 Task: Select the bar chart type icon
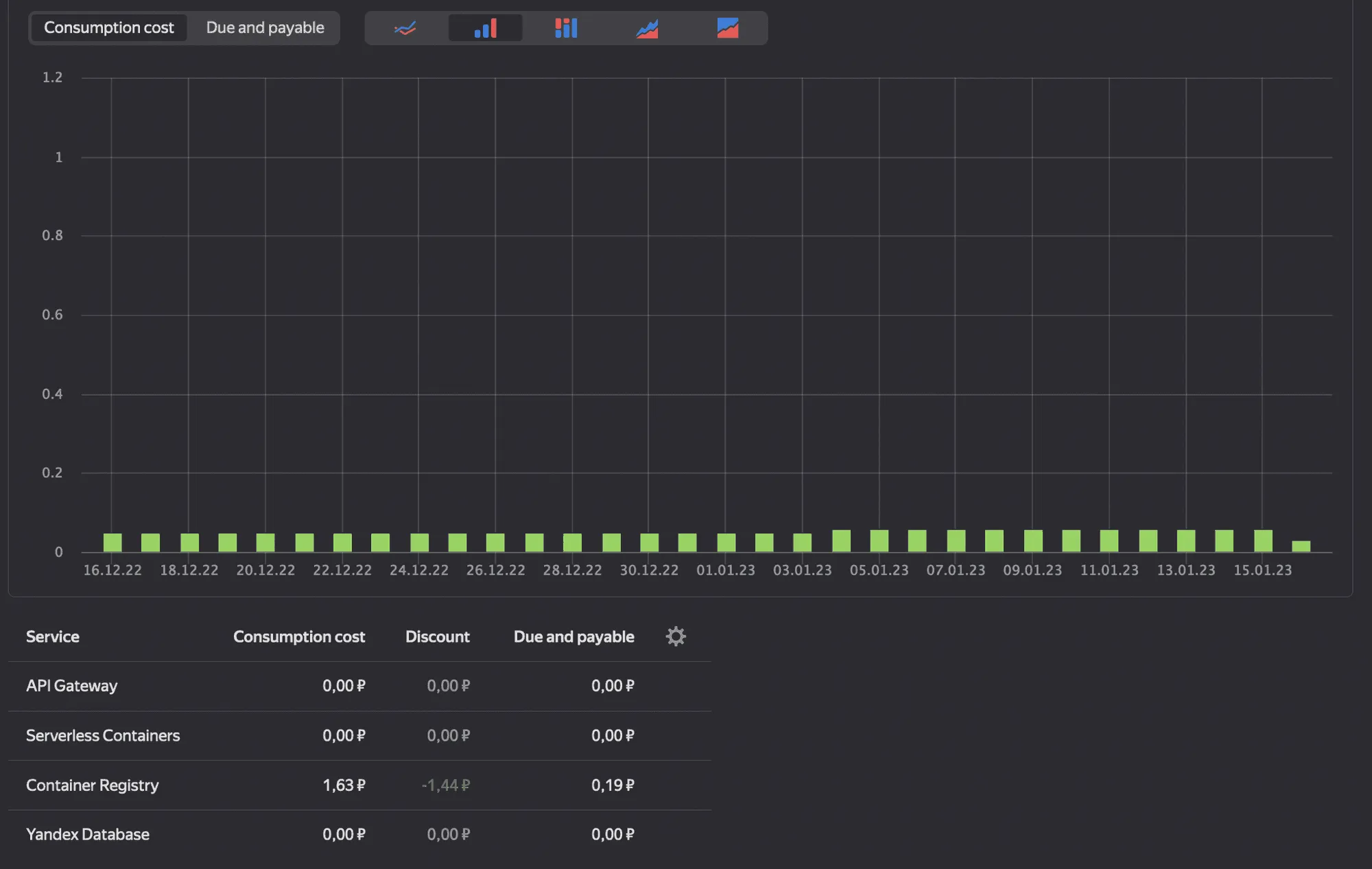tap(485, 28)
